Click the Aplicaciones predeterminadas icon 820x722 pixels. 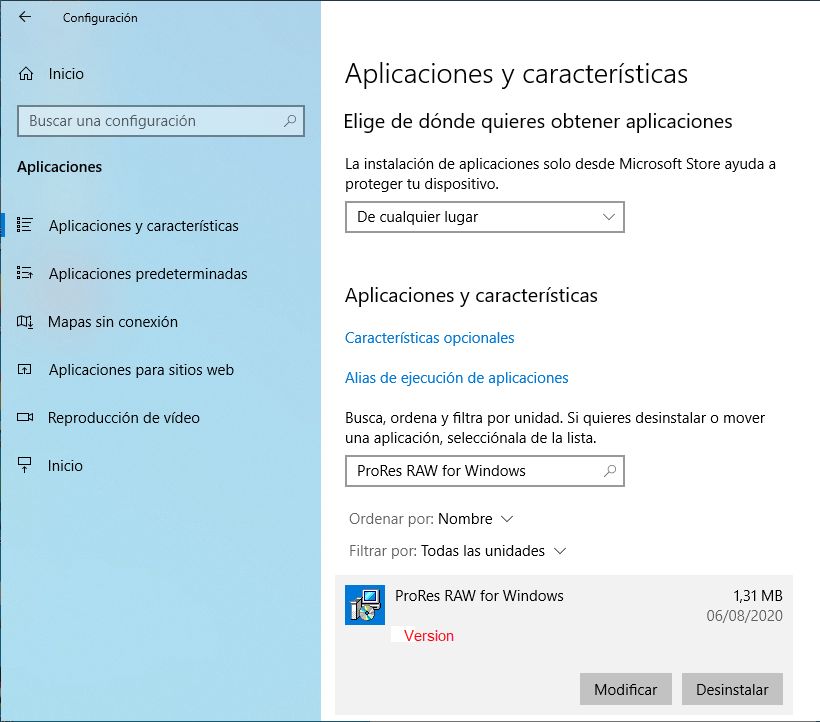pos(25,273)
